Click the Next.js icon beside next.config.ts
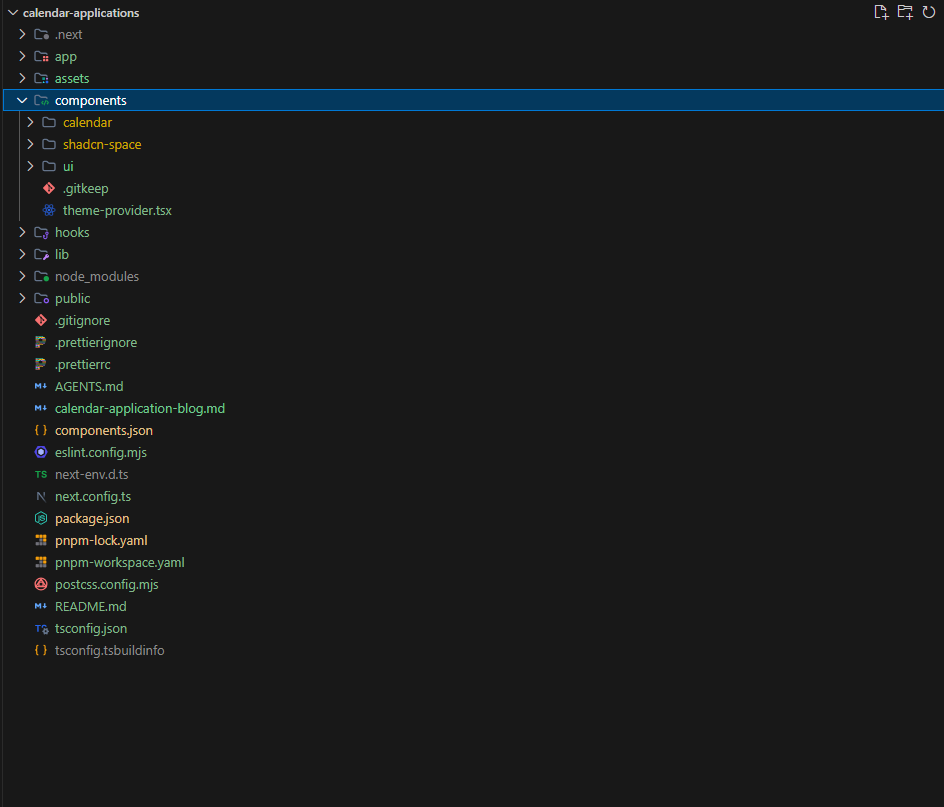944x807 pixels. [x=41, y=496]
